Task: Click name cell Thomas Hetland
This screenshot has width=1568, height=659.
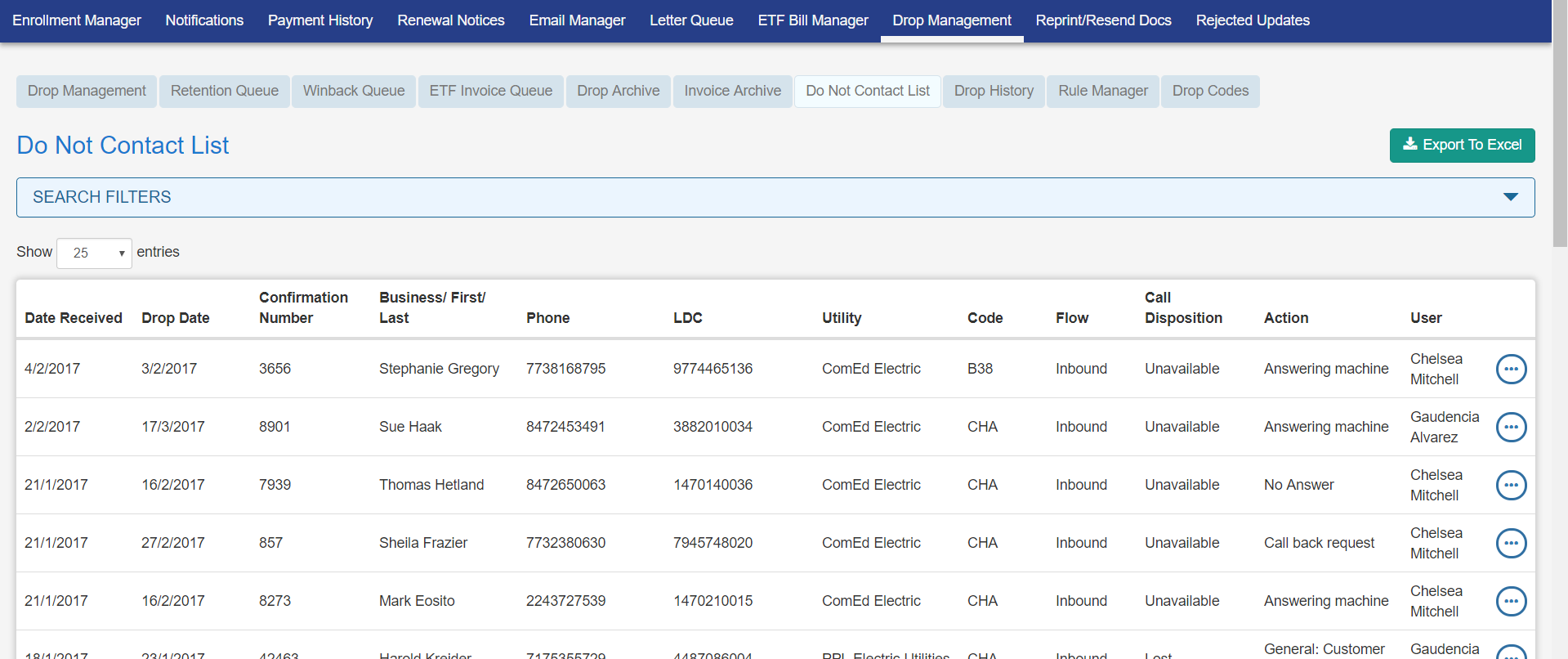Action: click(431, 485)
